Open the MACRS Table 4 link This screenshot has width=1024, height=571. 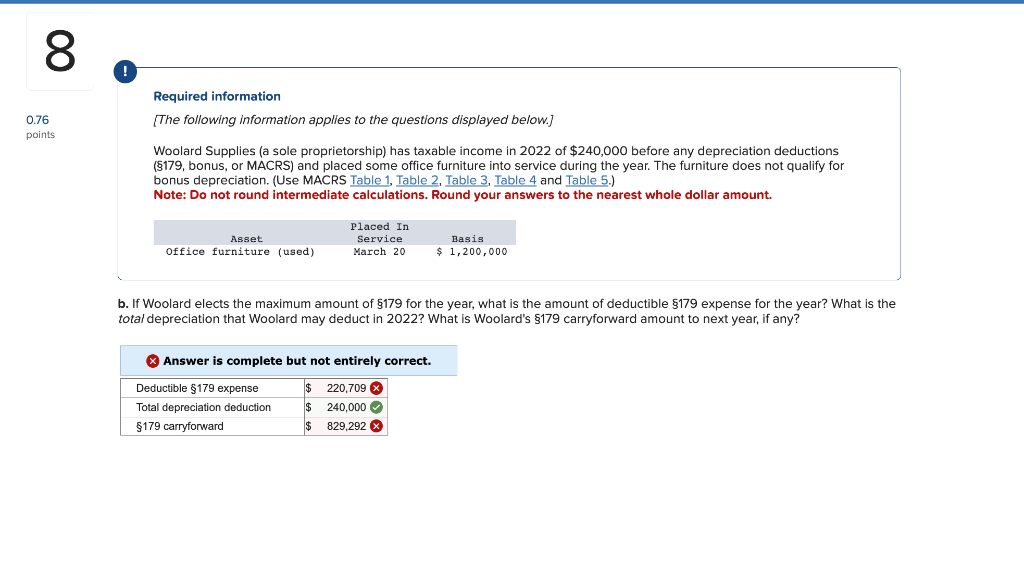coord(515,180)
